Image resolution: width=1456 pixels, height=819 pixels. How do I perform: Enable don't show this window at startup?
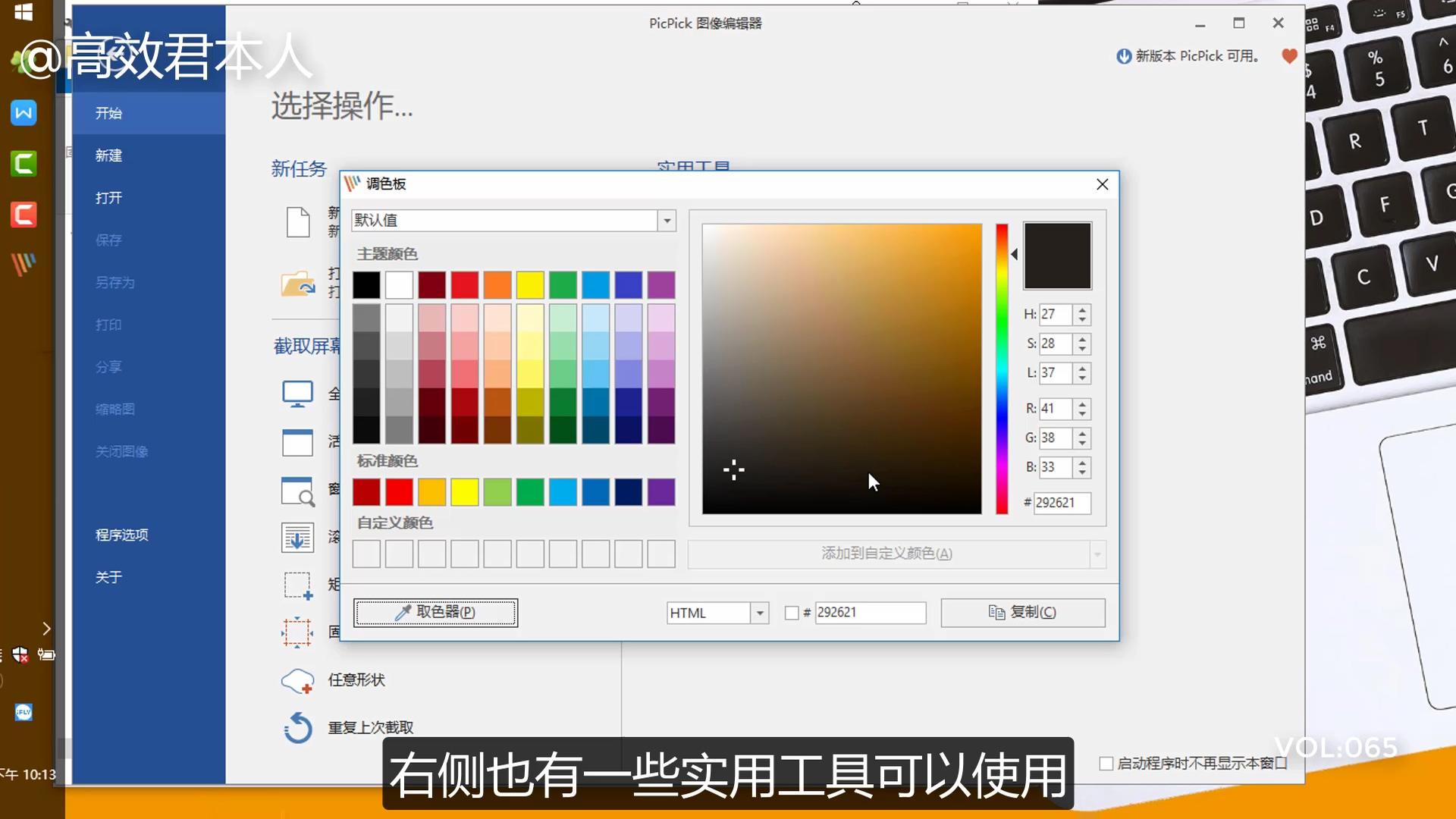[x=1106, y=764]
